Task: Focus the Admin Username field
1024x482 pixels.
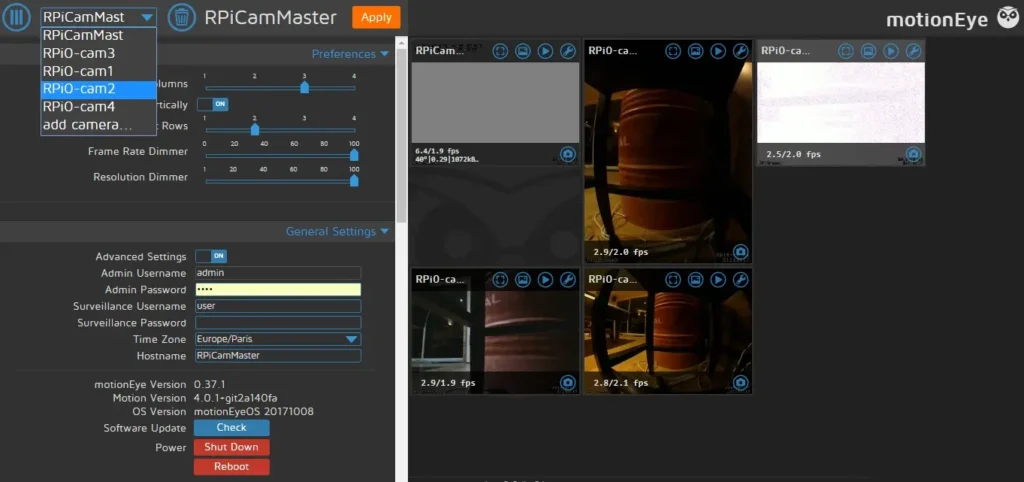Action: [x=278, y=273]
